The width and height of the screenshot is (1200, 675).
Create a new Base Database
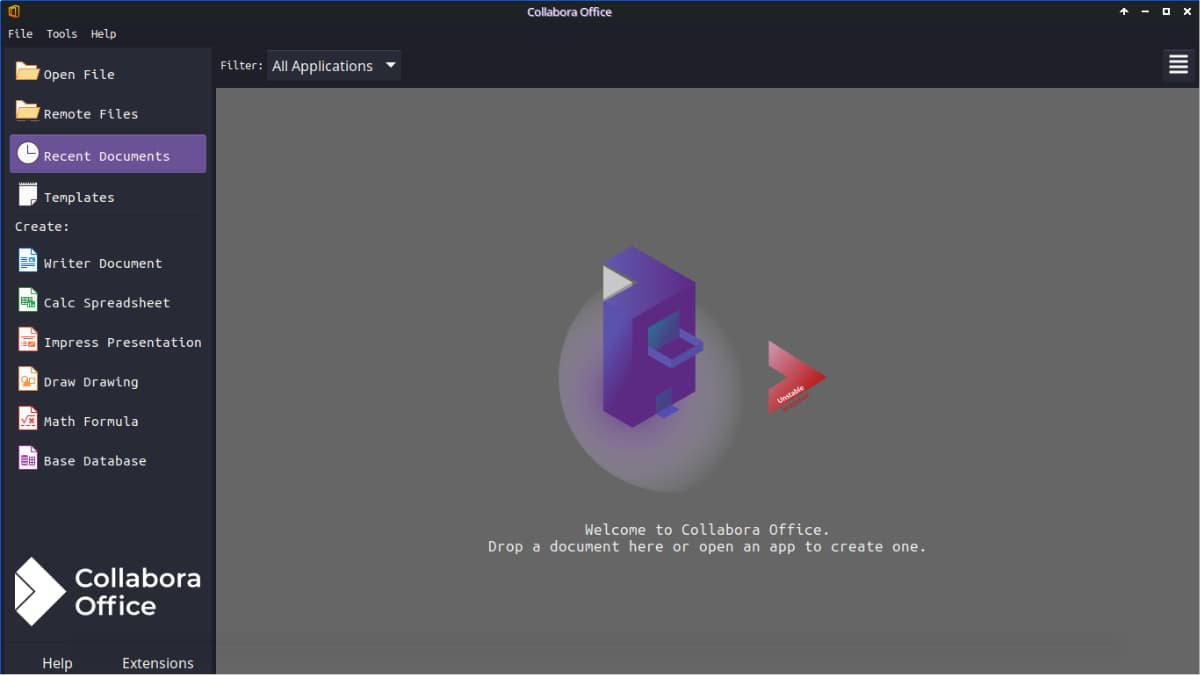[x=108, y=460]
